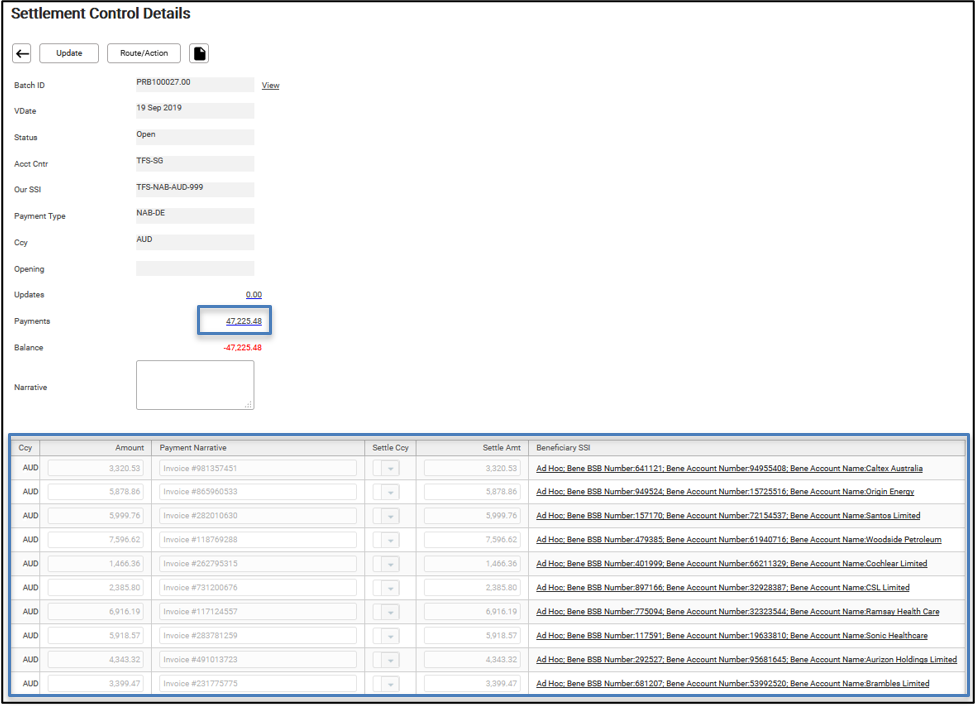This screenshot has width=977, height=706.
Task: Expand Settle Ccy dropdown for Invoice #282010630
Action: (x=386, y=516)
